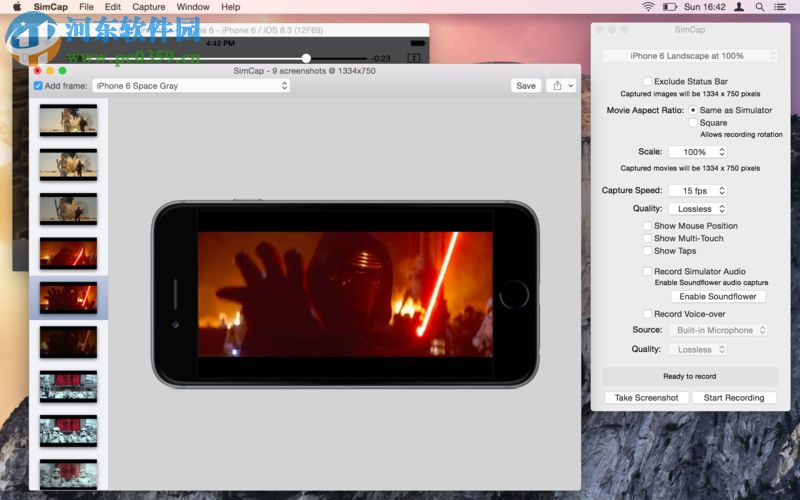The width and height of the screenshot is (800, 500).
Task: Select the second screenshot thumbnail
Action: pos(68,165)
